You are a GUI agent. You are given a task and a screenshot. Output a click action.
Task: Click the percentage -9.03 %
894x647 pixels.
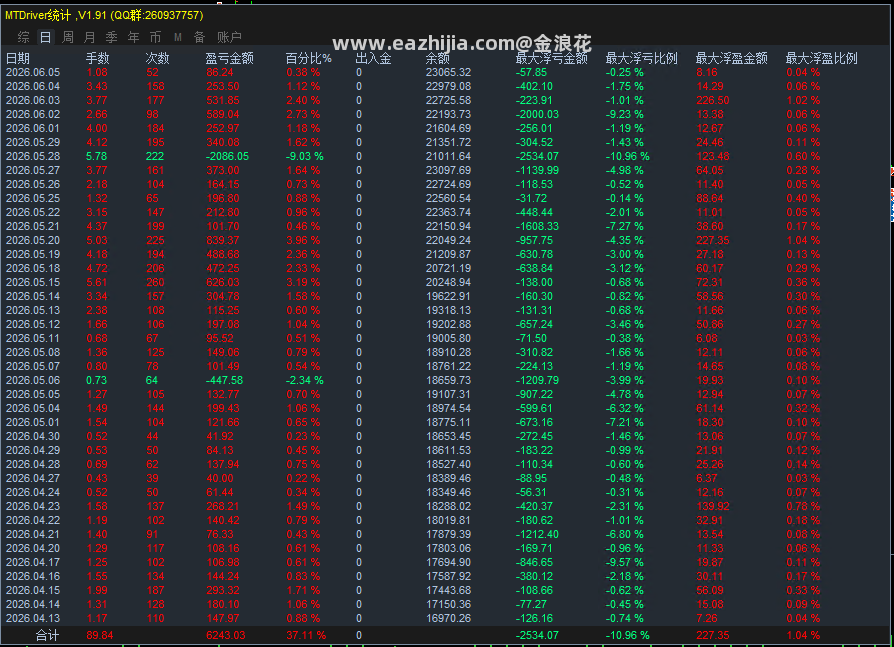[304, 156]
